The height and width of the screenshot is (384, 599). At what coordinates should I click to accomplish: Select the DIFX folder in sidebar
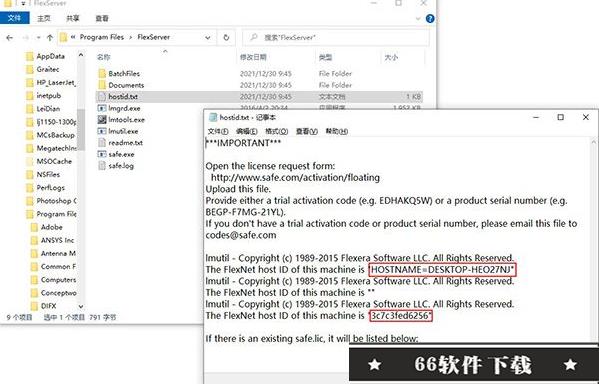tap(49, 306)
